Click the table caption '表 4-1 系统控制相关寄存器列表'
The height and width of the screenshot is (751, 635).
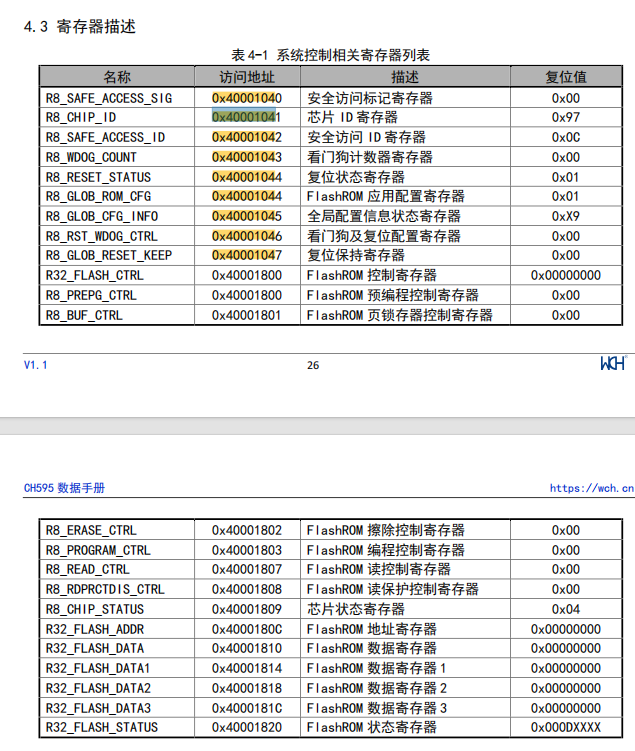330,55
